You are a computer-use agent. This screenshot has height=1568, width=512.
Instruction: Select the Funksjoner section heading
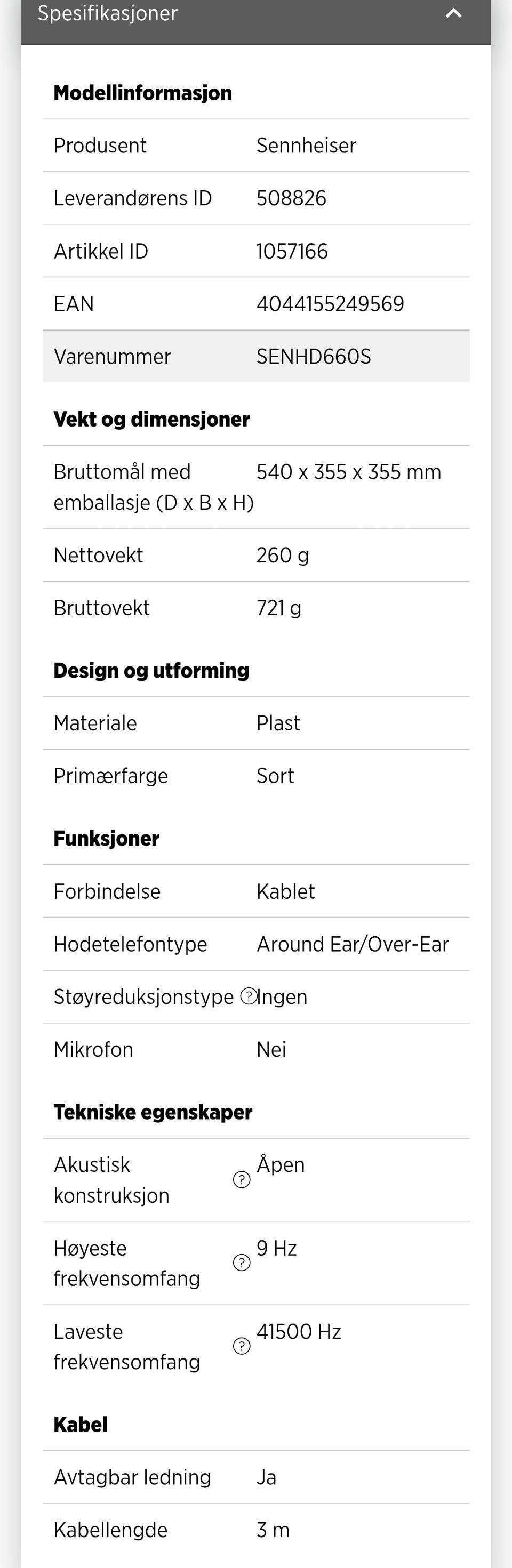coord(107,839)
